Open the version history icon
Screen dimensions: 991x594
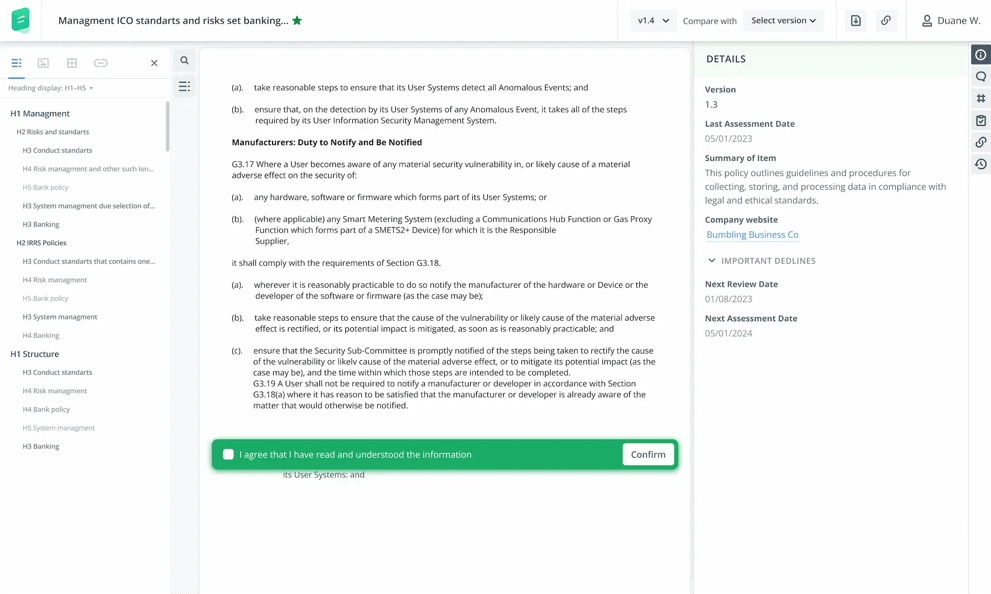click(981, 164)
